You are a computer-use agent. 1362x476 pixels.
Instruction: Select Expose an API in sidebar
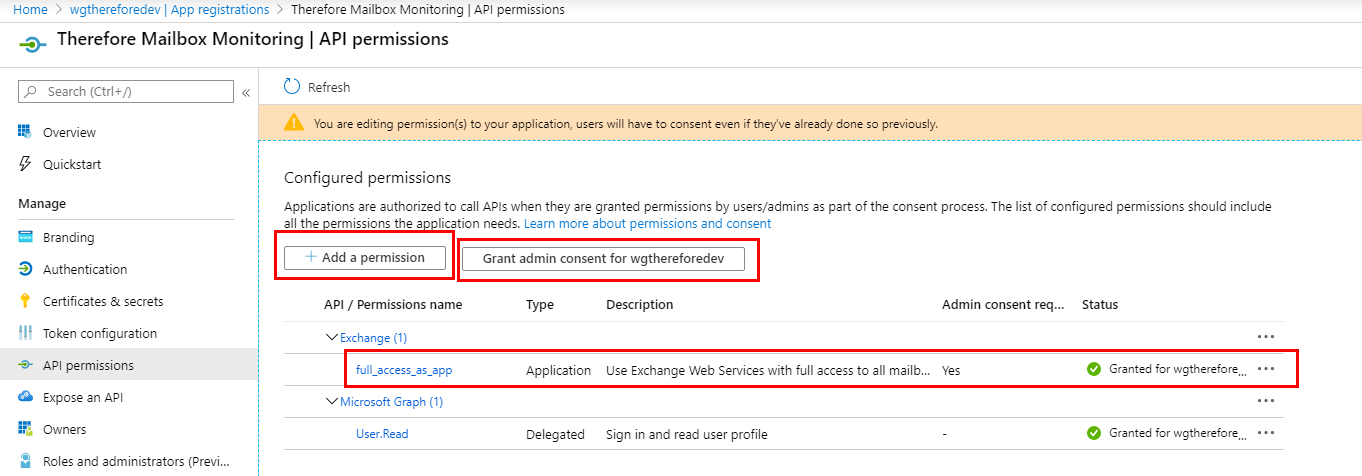(x=85, y=398)
